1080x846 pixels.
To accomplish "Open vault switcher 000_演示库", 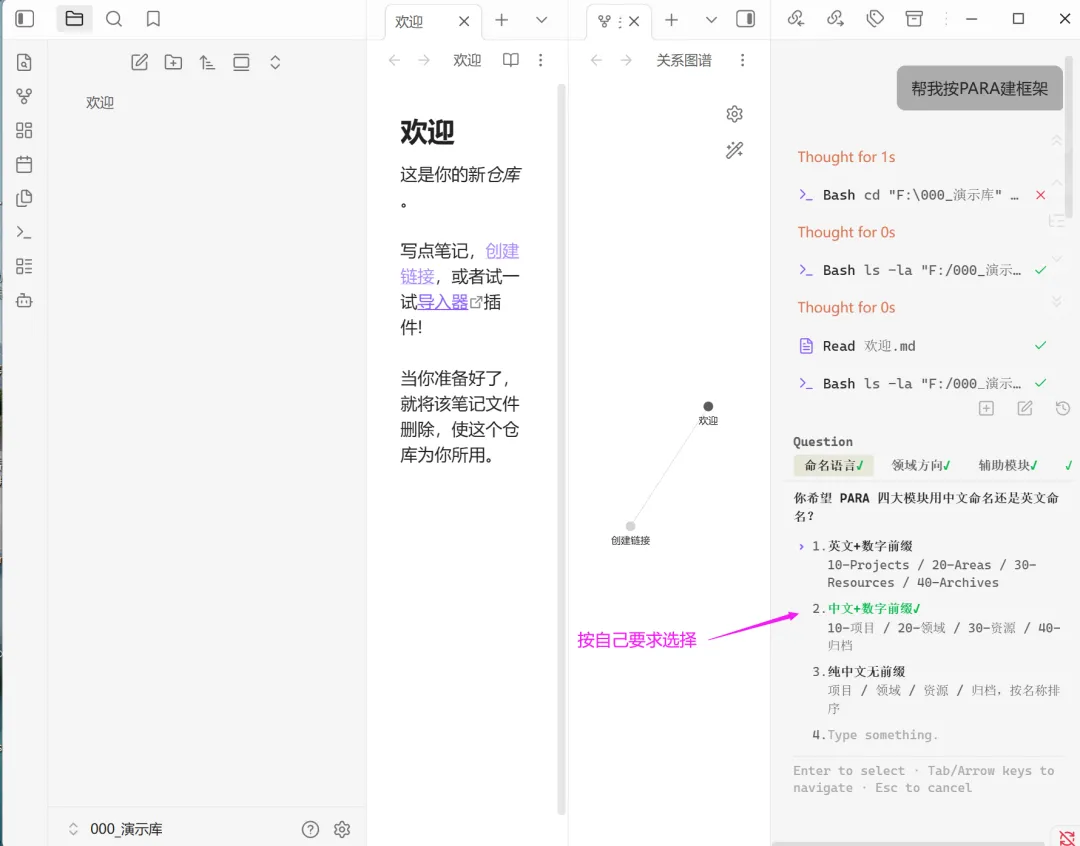I will 116,829.
